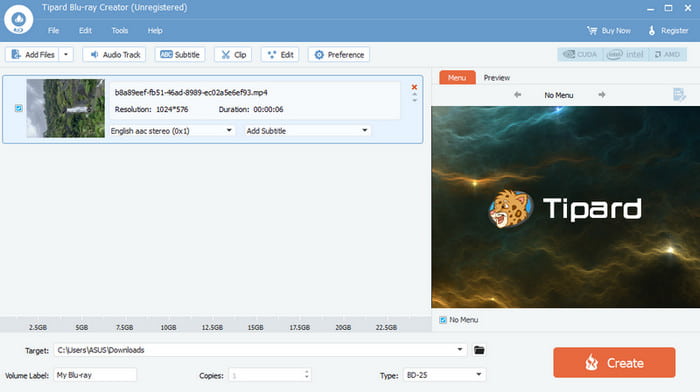This screenshot has width=700, height=392.
Task: Click the Duration 00:00:06 text
Action: [251, 109]
